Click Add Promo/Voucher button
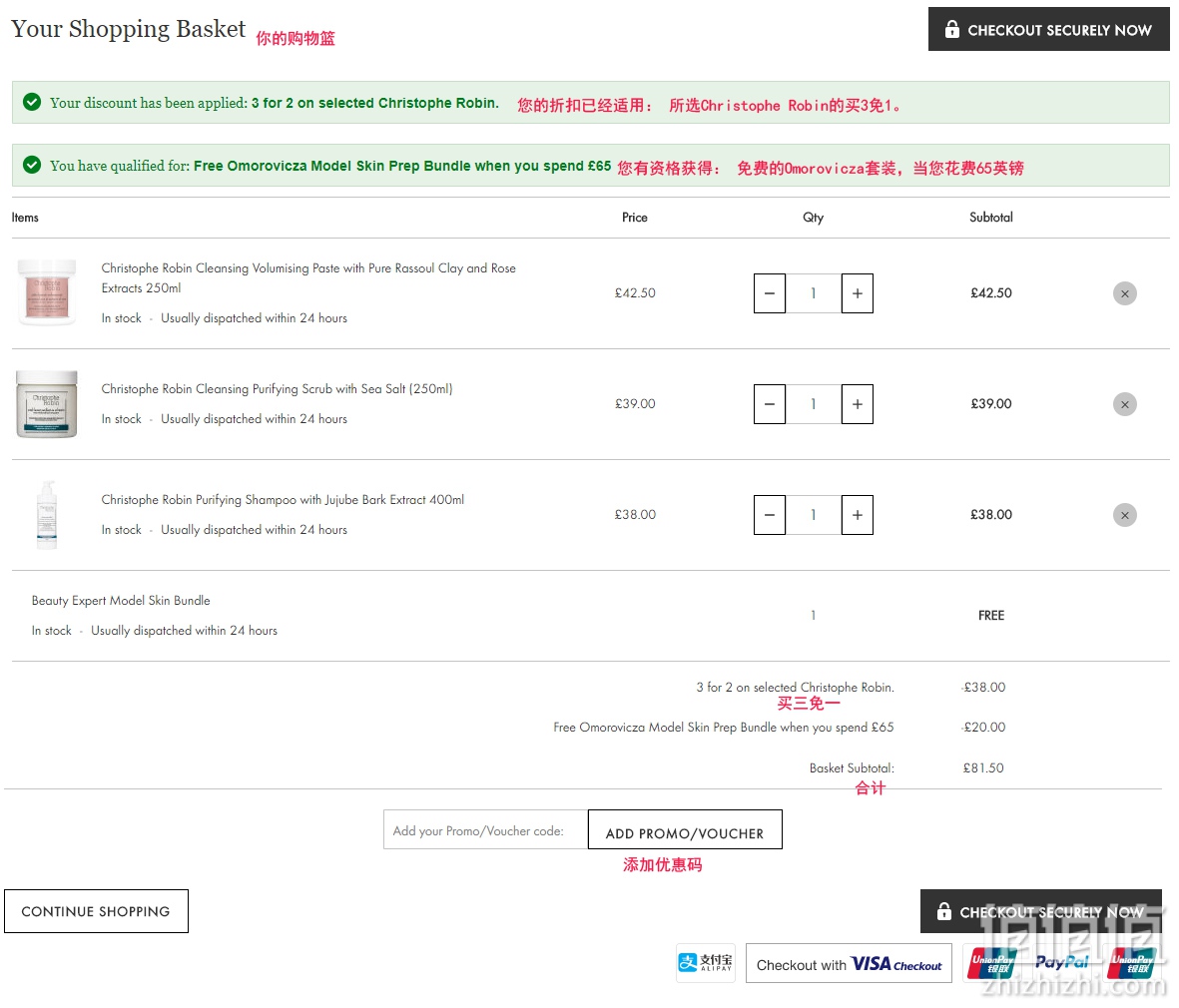This screenshot has height=1008, width=1179. 685,829
